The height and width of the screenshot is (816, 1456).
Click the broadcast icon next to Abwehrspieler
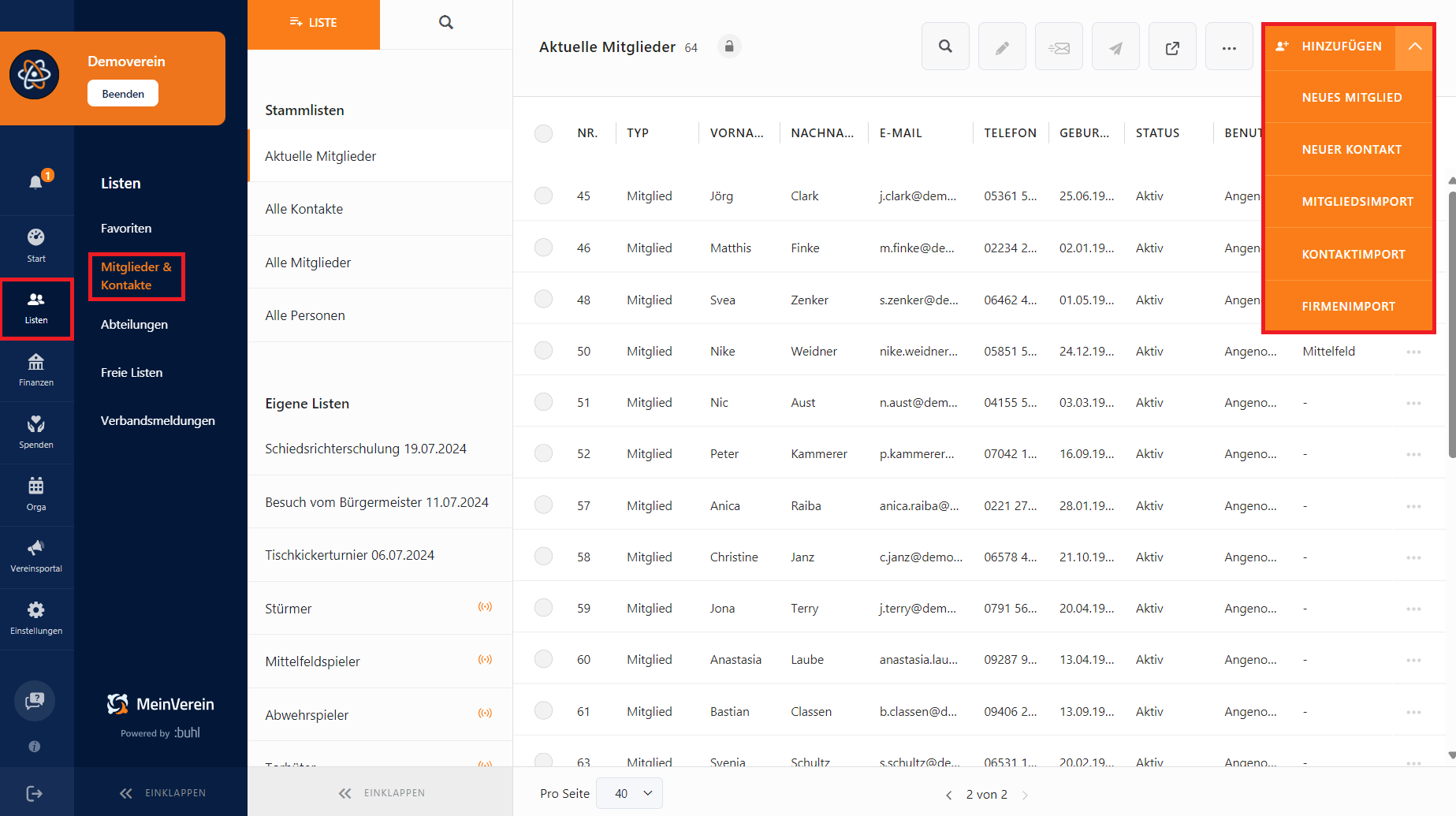485,713
